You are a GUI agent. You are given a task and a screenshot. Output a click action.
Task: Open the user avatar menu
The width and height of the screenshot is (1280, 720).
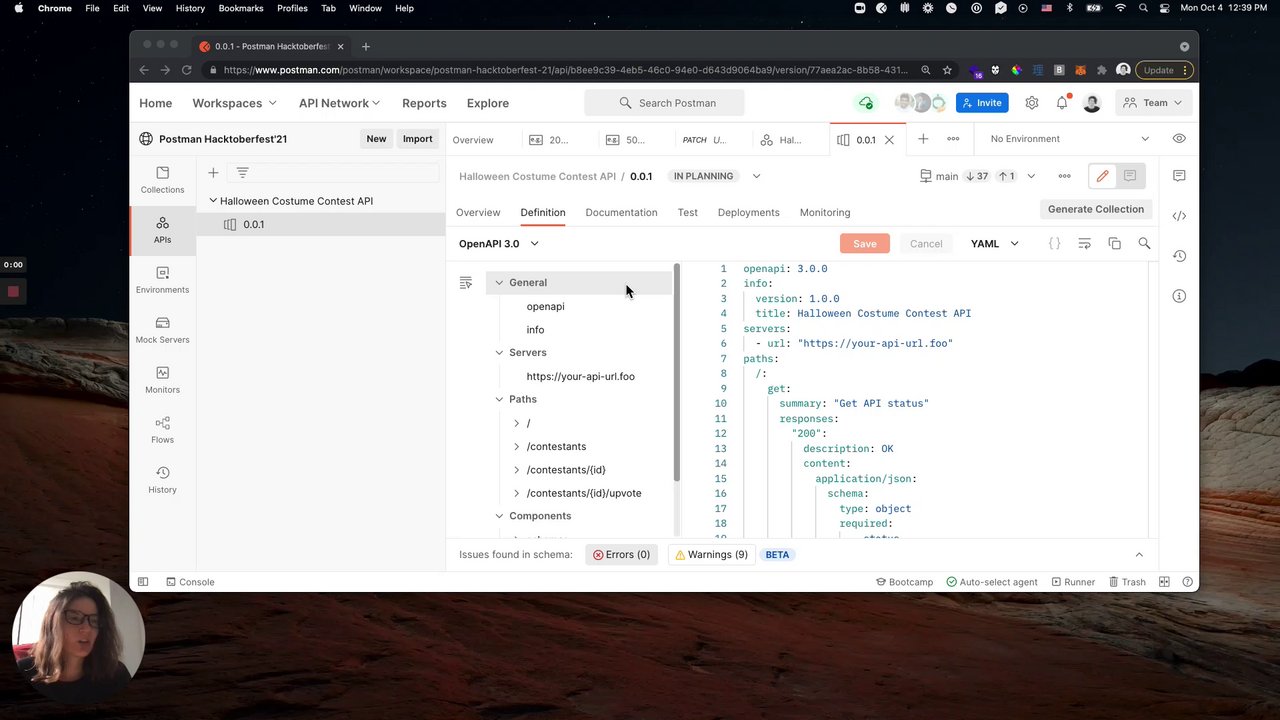[1092, 103]
